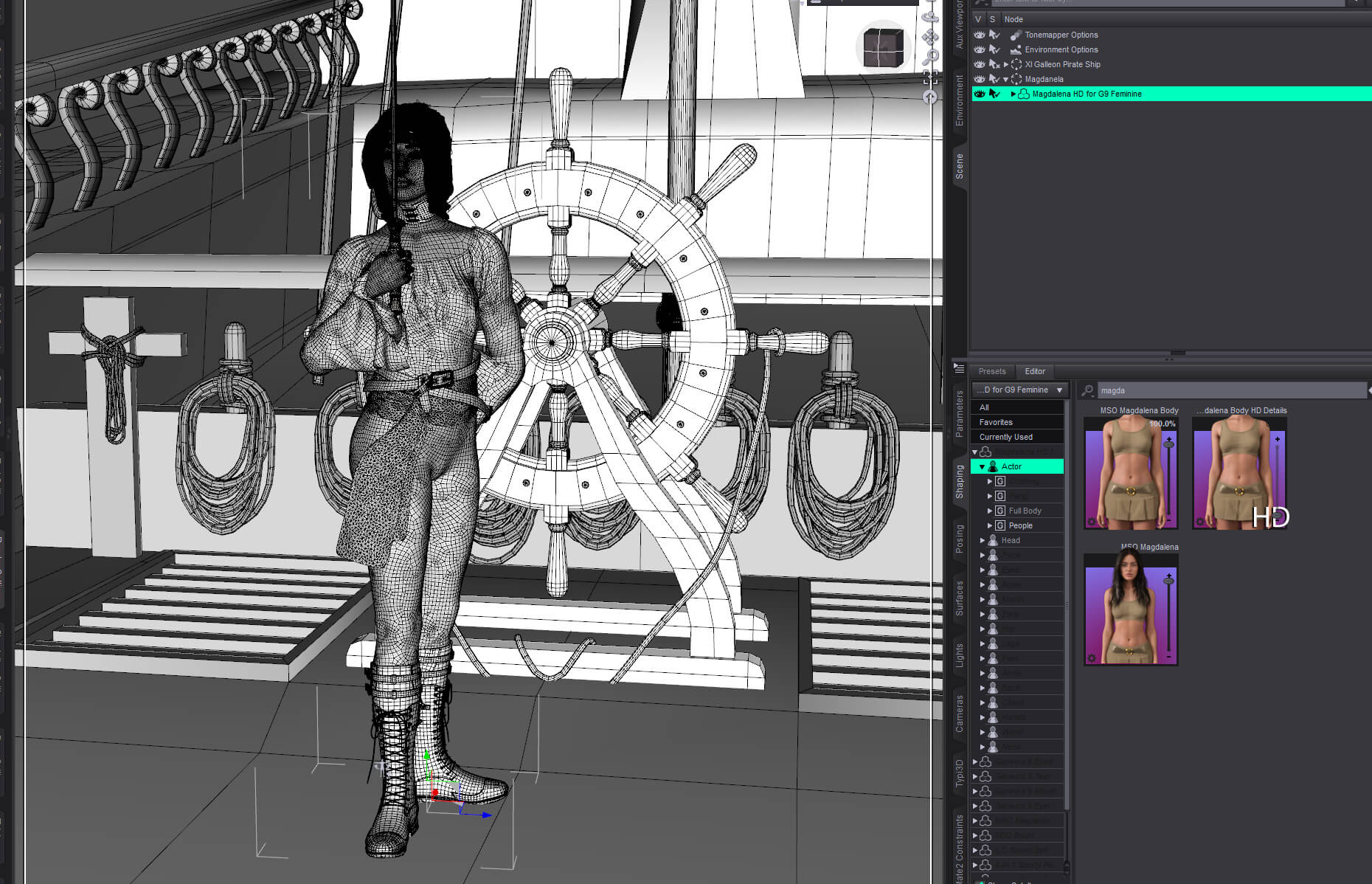Adjust the MSO Magdalena head vertical slider
This screenshot has height=884, width=1372.
[1169, 616]
